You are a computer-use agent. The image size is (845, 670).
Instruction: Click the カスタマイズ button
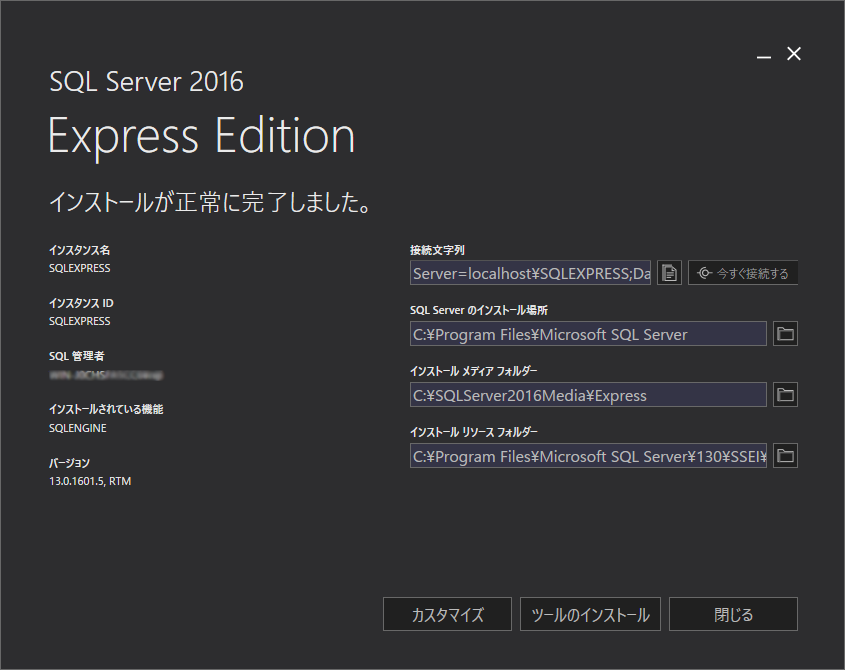point(447,614)
